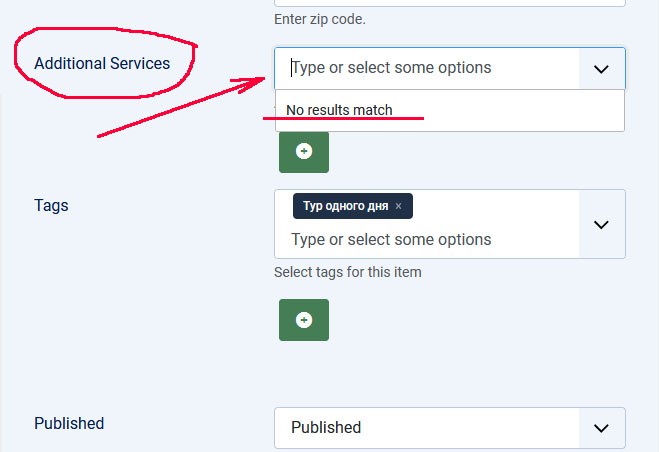Click the "Enter zip code." help text
This screenshot has height=452, width=659.
click(321, 19)
